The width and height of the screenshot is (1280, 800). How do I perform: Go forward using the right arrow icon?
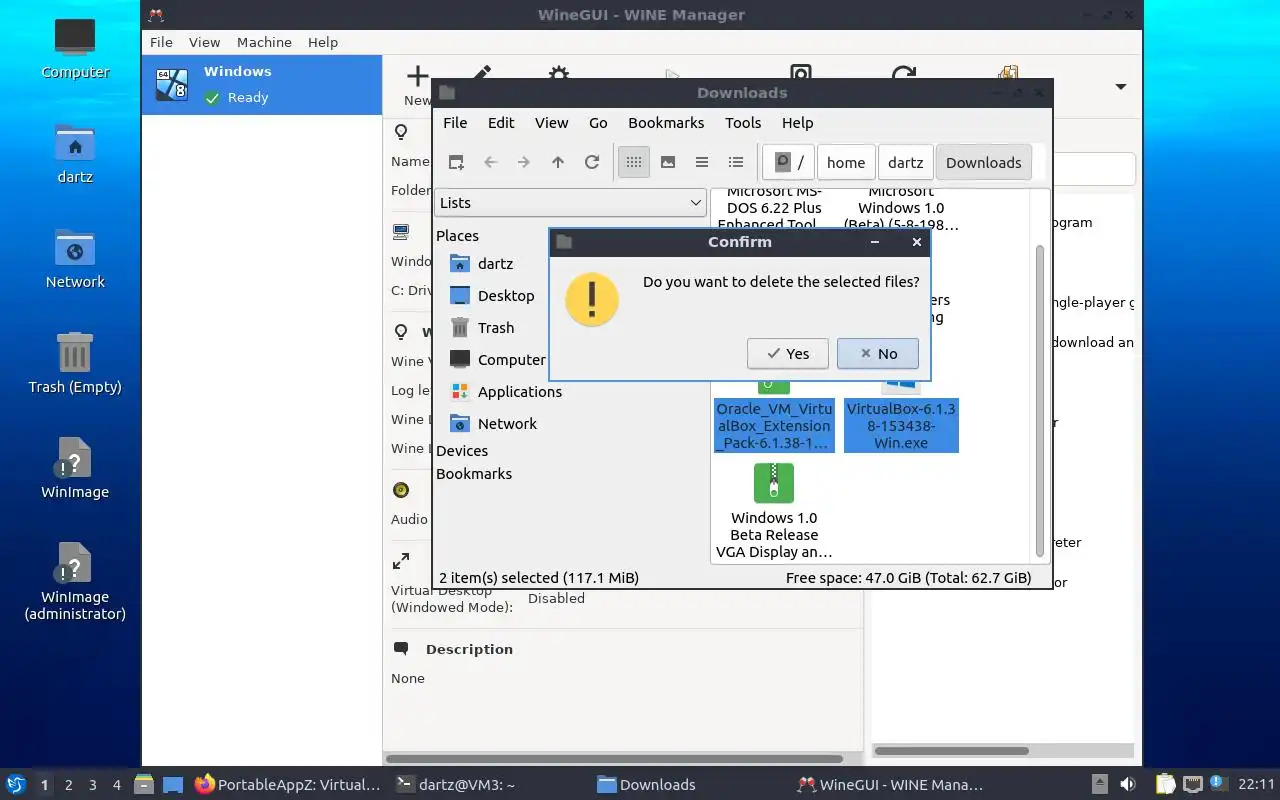[524, 162]
